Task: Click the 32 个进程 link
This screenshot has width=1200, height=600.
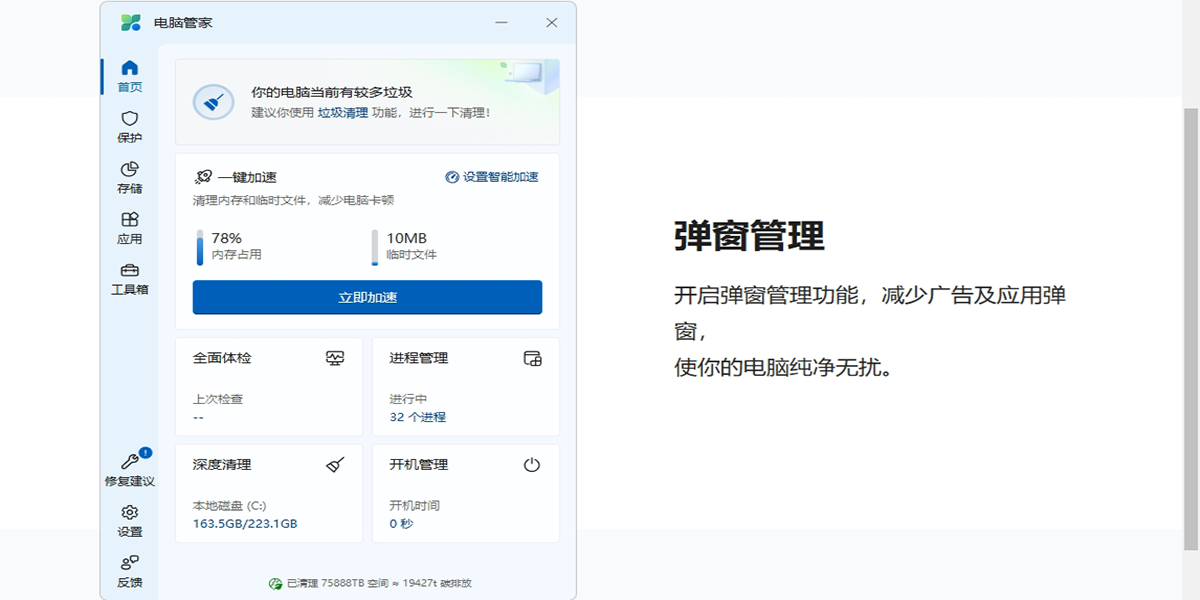Action: coord(417,417)
